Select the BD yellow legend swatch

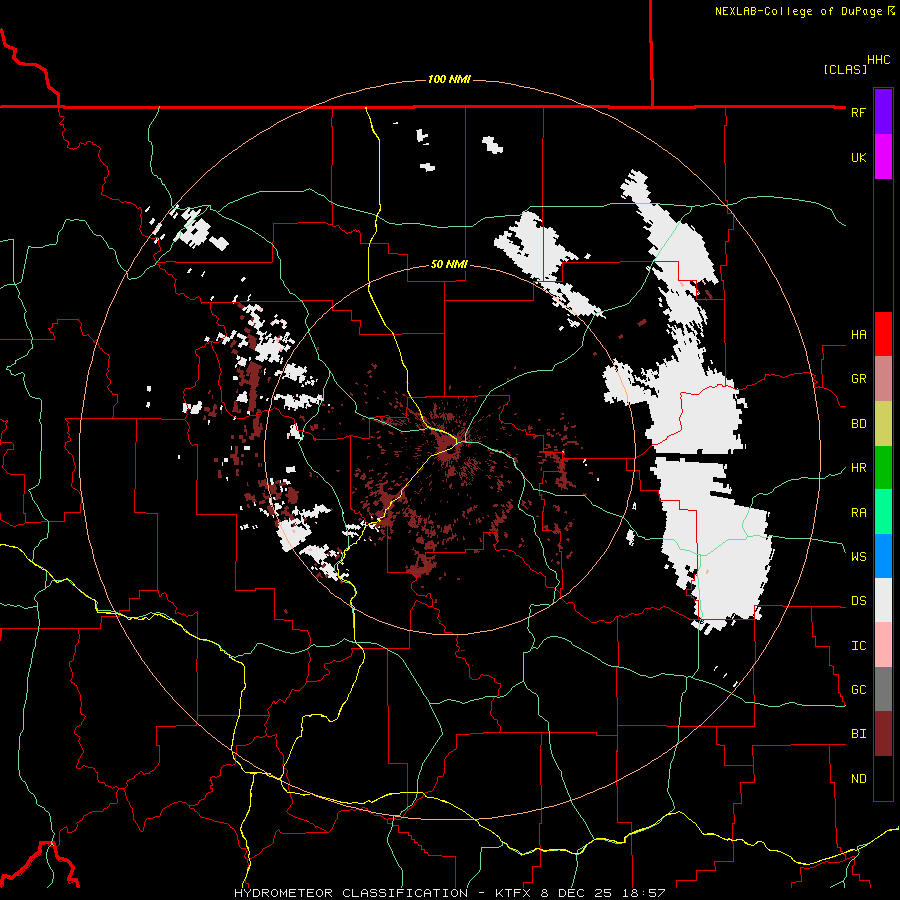[x=883, y=424]
